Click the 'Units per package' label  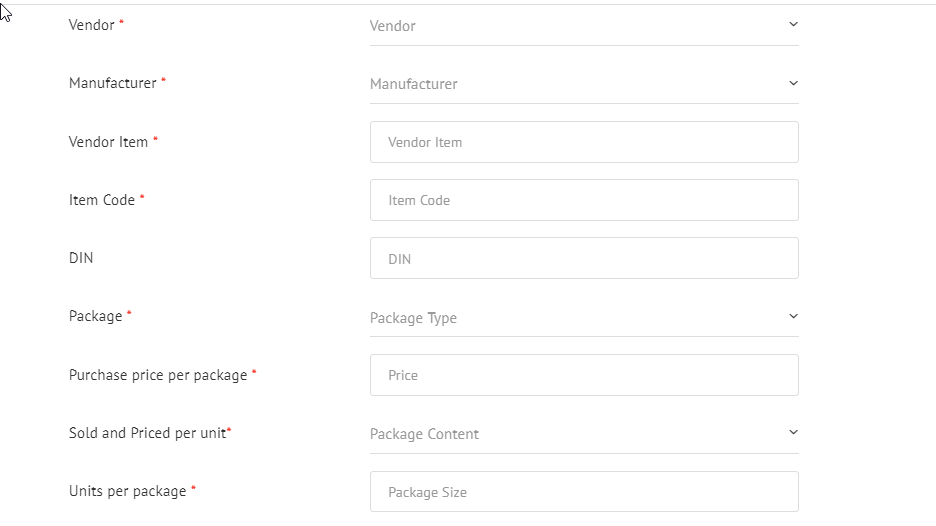pyautogui.click(x=128, y=491)
